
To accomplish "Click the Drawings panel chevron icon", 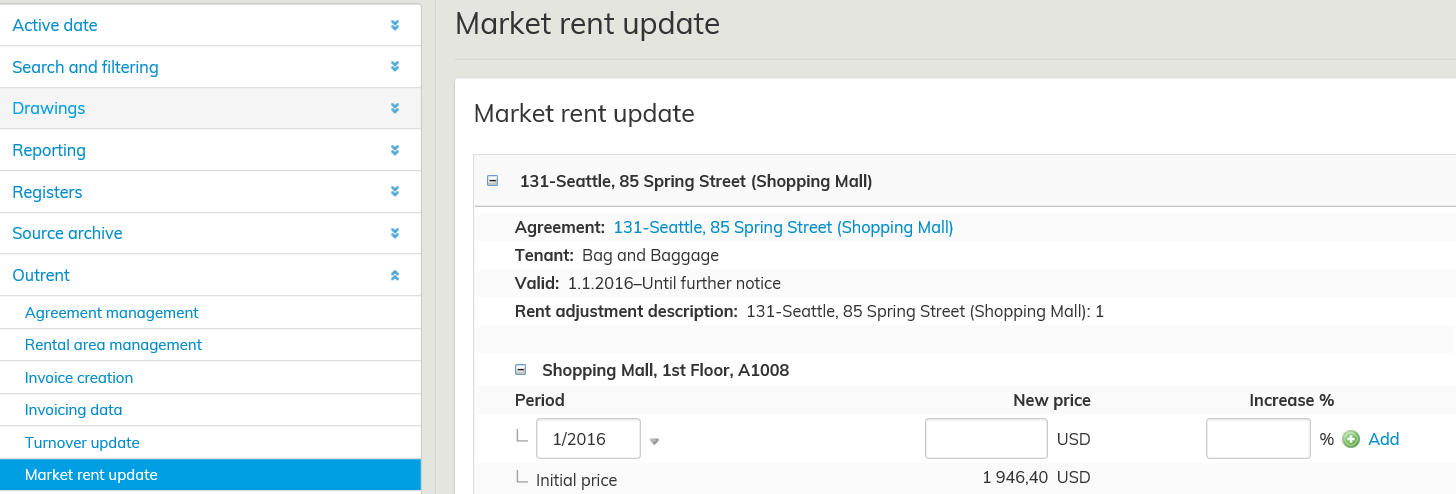I will pos(395,108).
